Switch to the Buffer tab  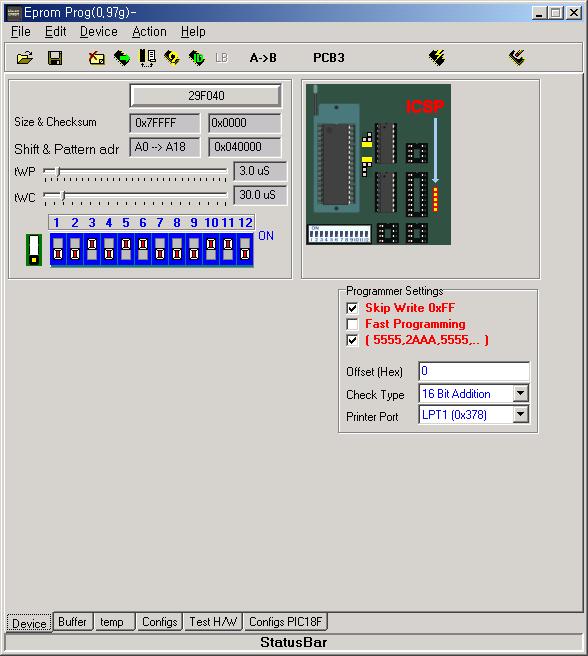[72, 622]
